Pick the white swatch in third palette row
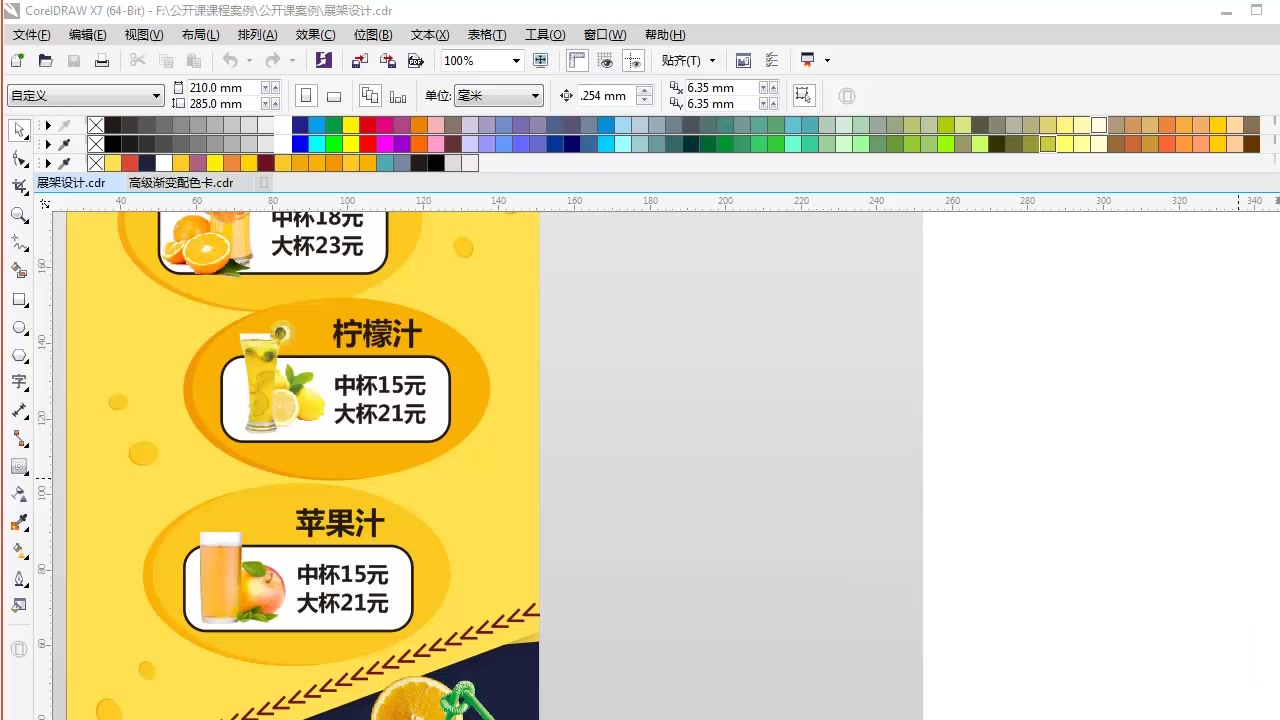Screen dimensions: 1280x720 (x=163, y=163)
